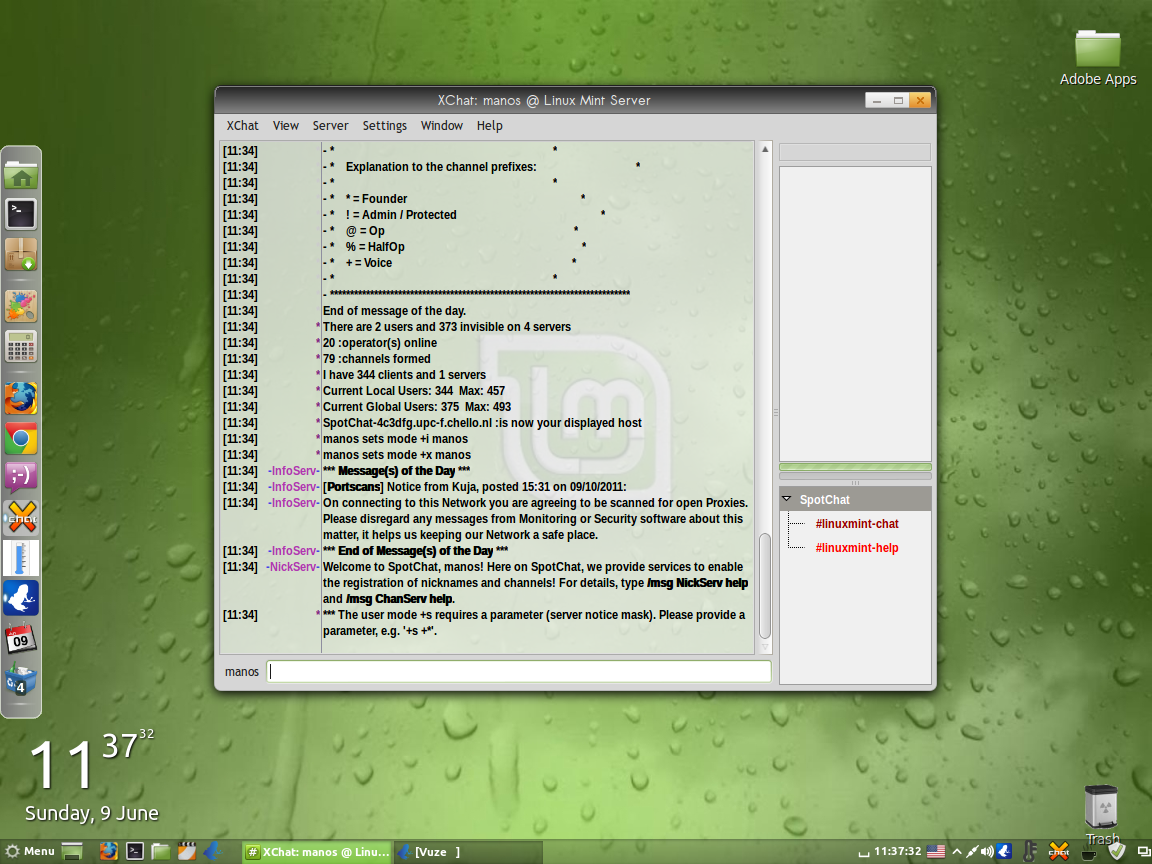Open the calendar icon showing 09
Screen dimensions: 1152x864
coord(21,638)
